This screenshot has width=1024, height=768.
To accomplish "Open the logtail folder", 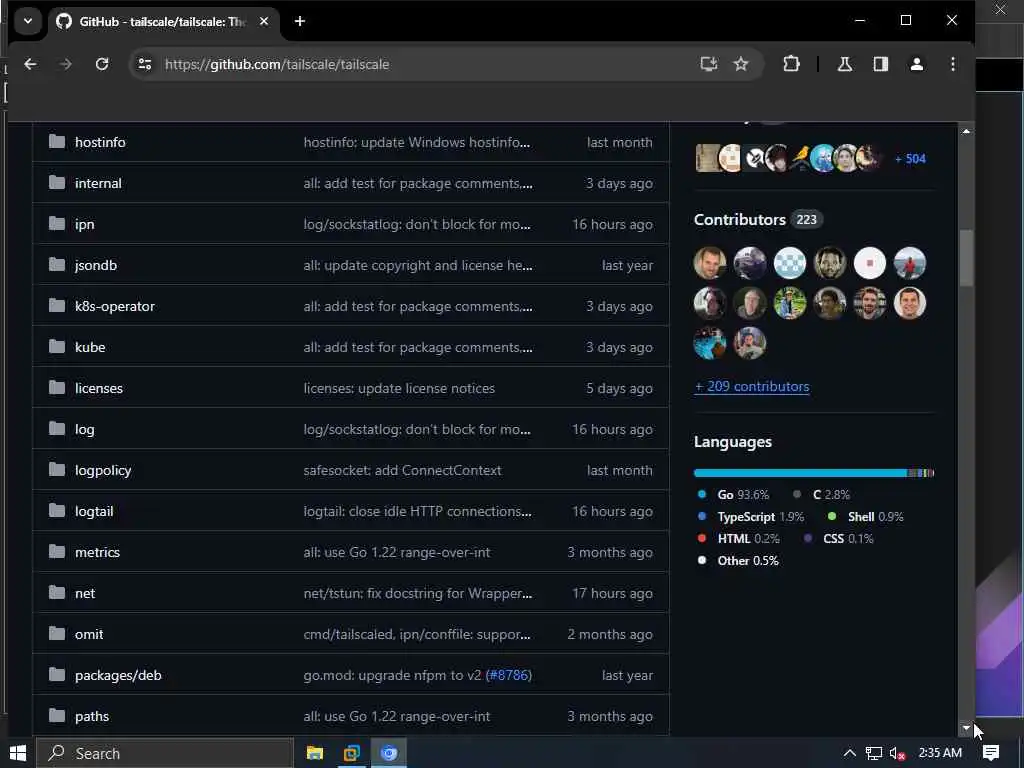I will 93,511.
